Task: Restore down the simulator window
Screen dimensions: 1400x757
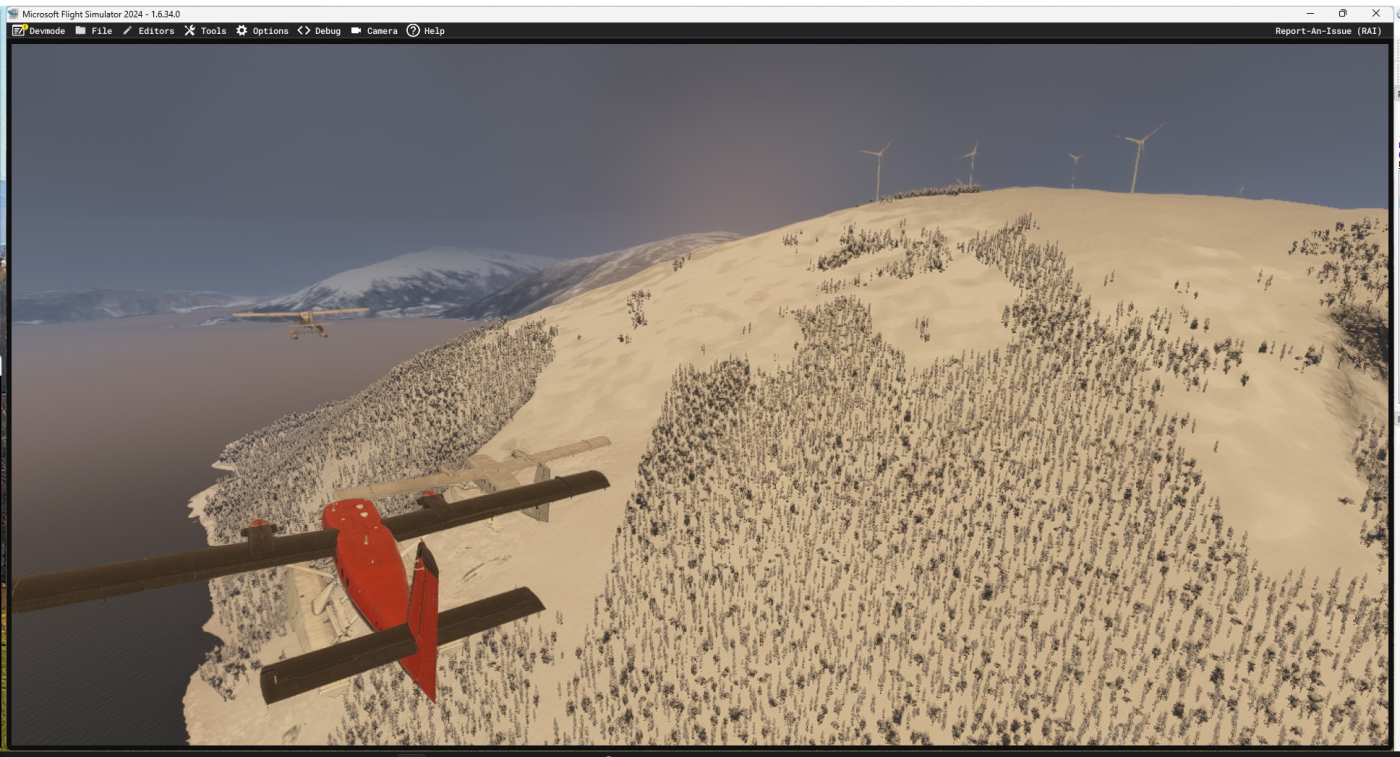Action: (x=1343, y=13)
